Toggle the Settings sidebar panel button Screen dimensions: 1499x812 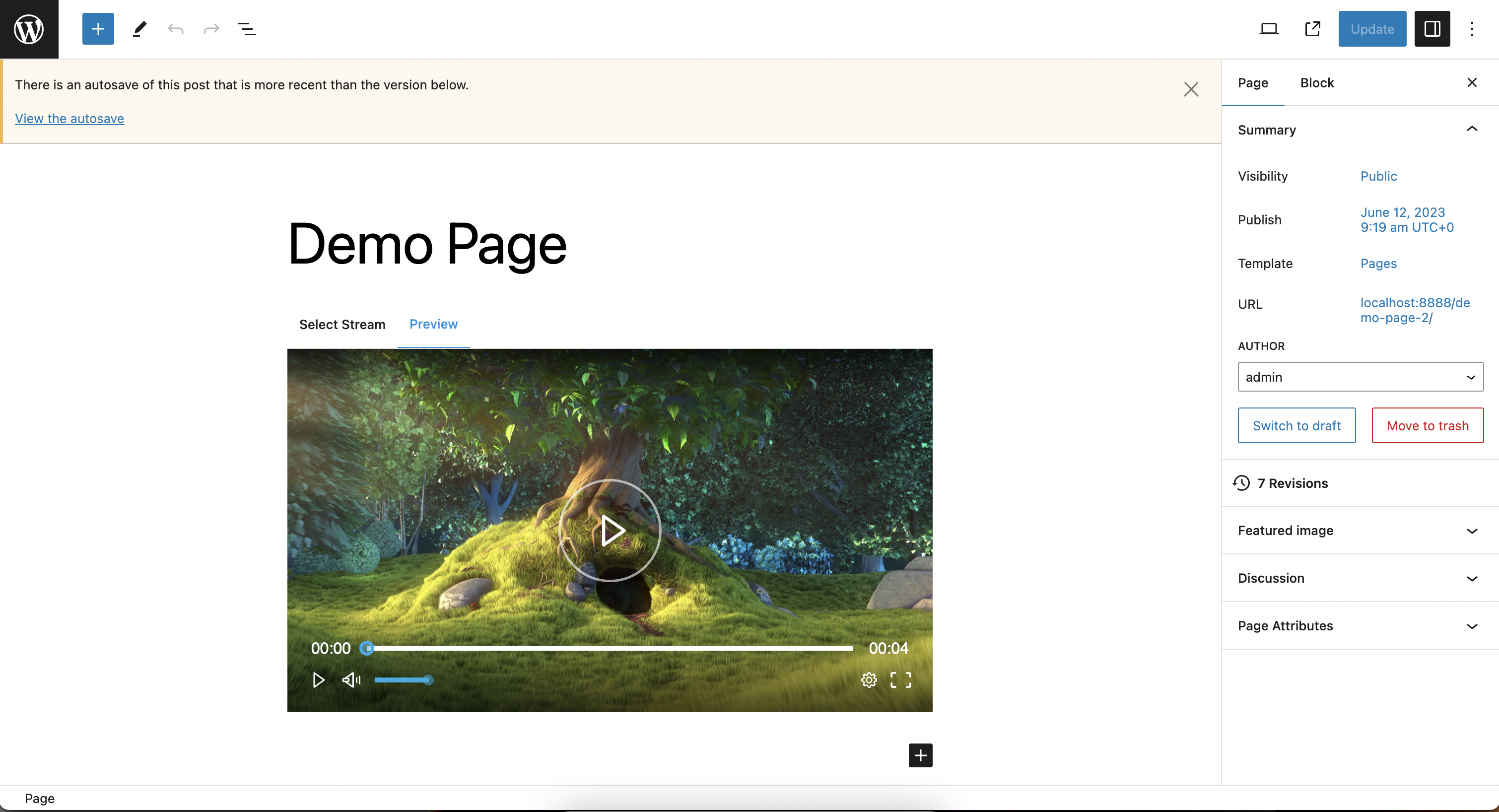coord(1432,29)
